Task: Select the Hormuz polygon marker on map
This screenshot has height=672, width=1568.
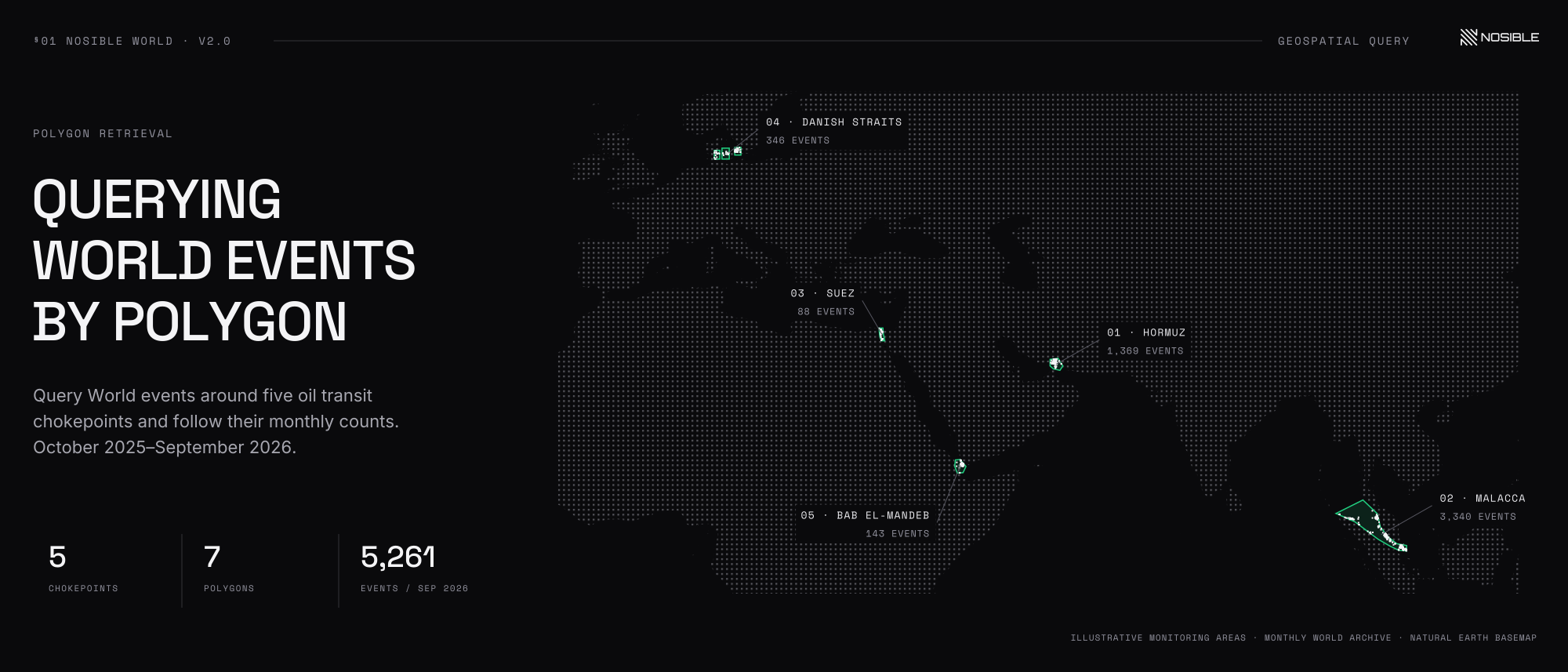Action: coord(1056,364)
